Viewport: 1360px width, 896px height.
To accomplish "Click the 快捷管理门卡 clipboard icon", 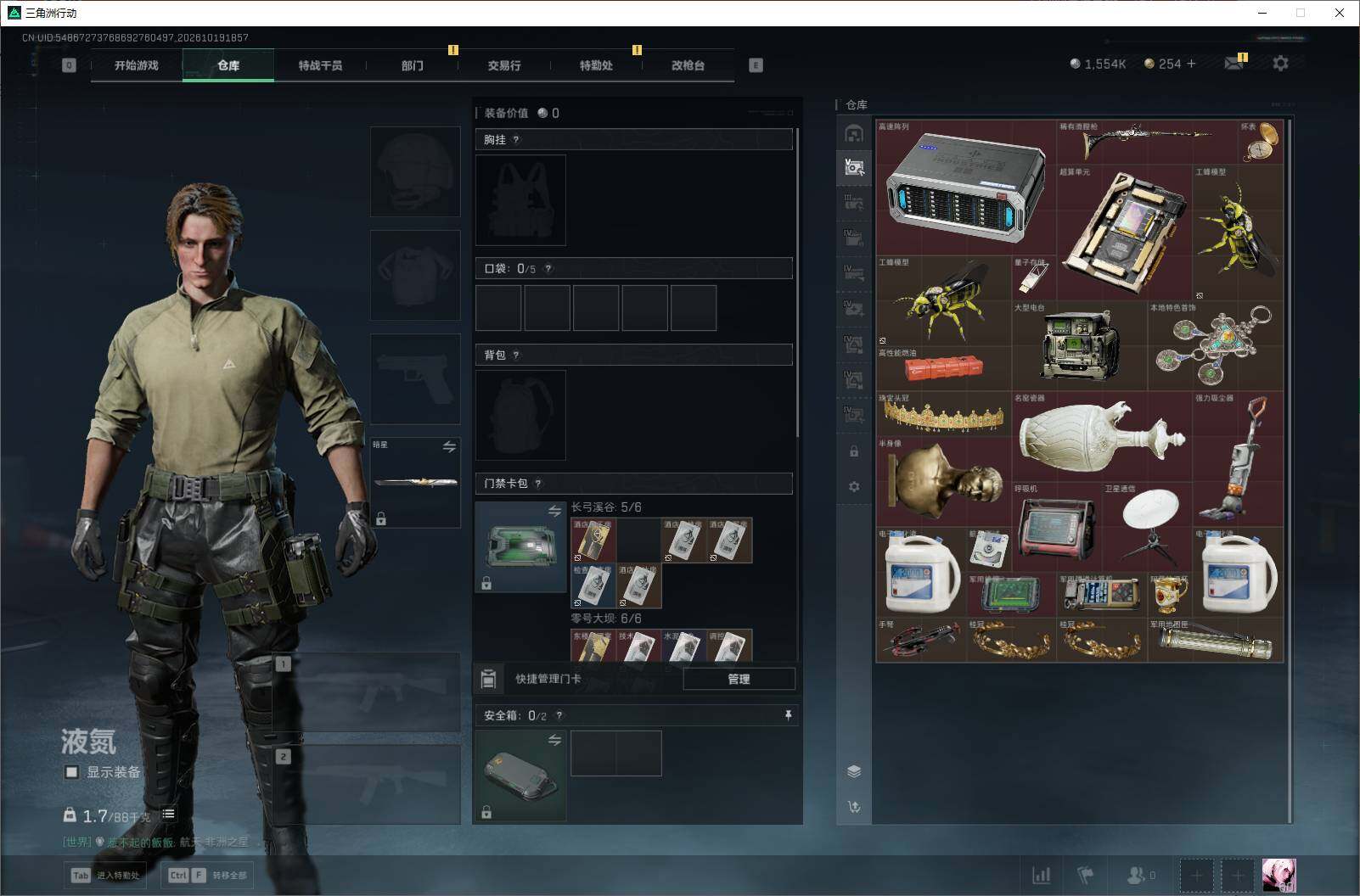I will [x=488, y=679].
